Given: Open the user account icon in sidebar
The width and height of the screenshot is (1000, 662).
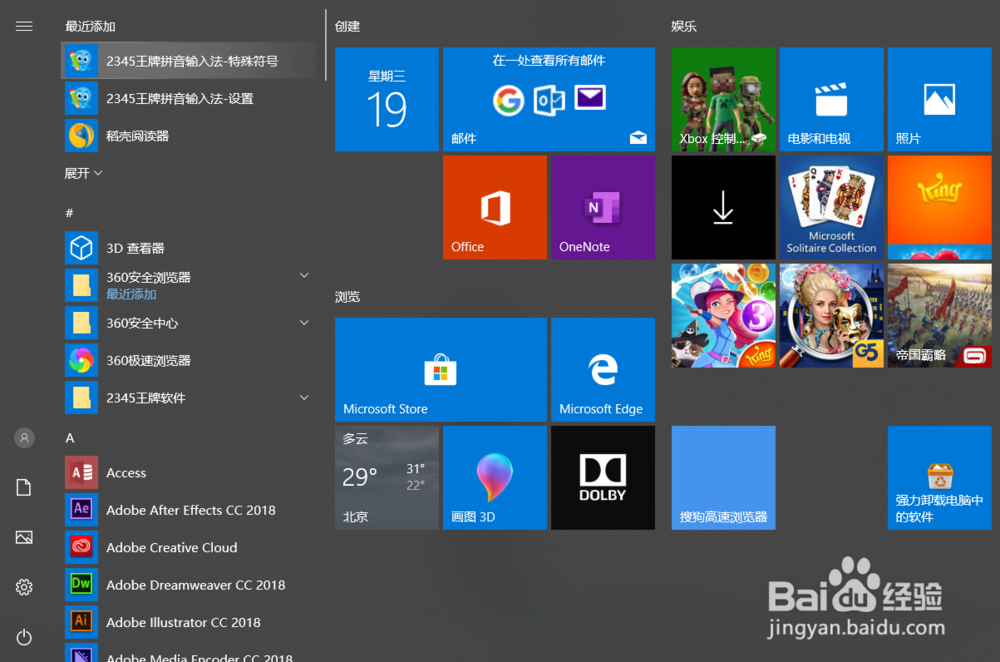Looking at the screenshot, I should (x=24, y=438).
